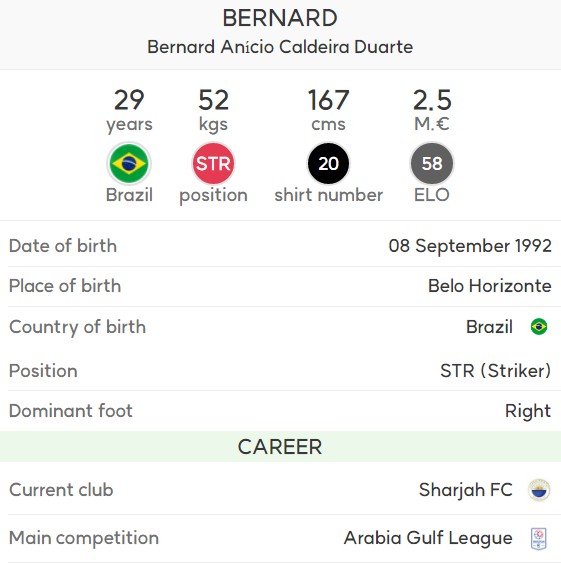
Task: Click the red STR position badge
Action: 213,163
